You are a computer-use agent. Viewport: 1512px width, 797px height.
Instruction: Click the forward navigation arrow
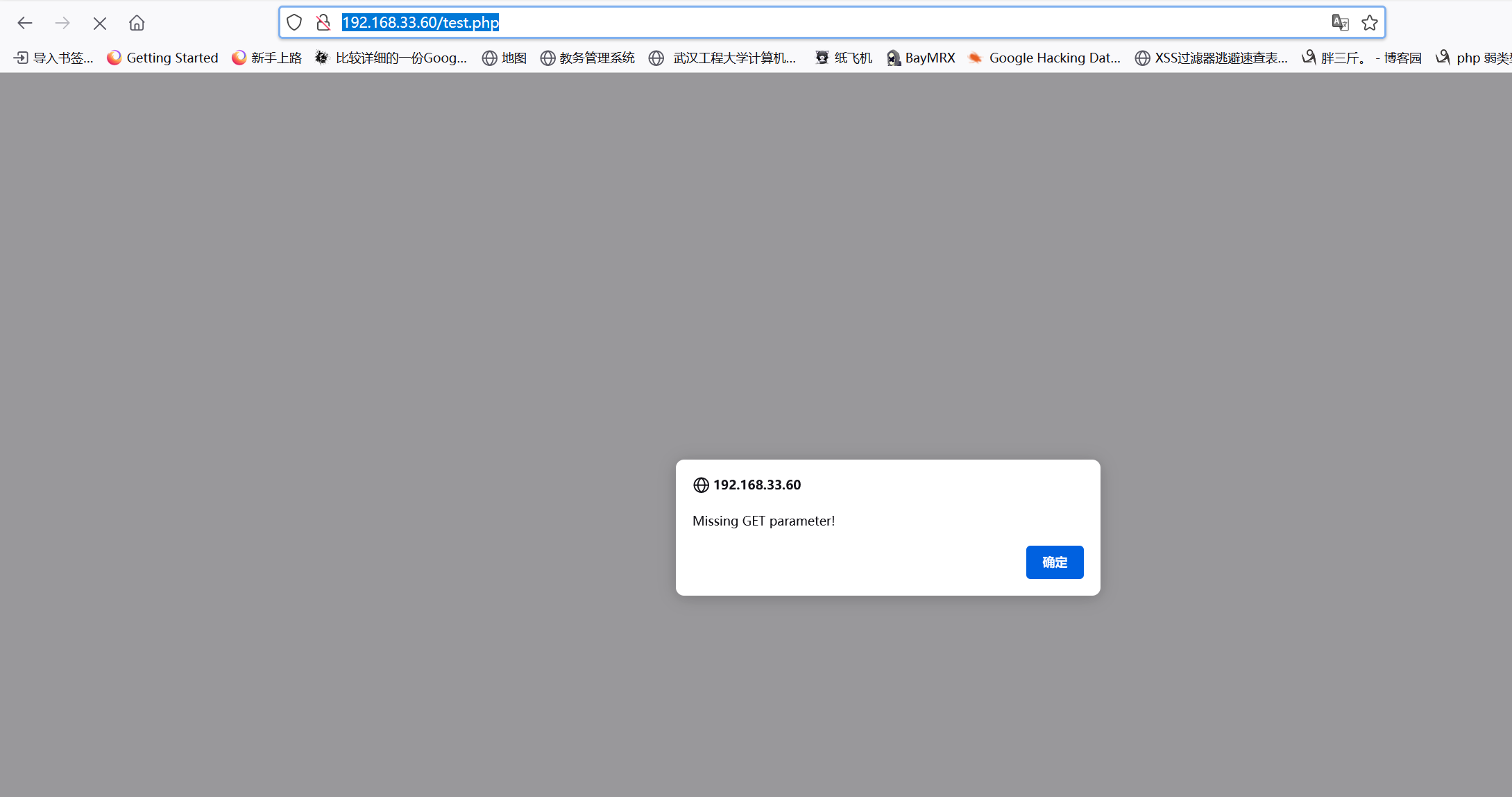point(62,23)
